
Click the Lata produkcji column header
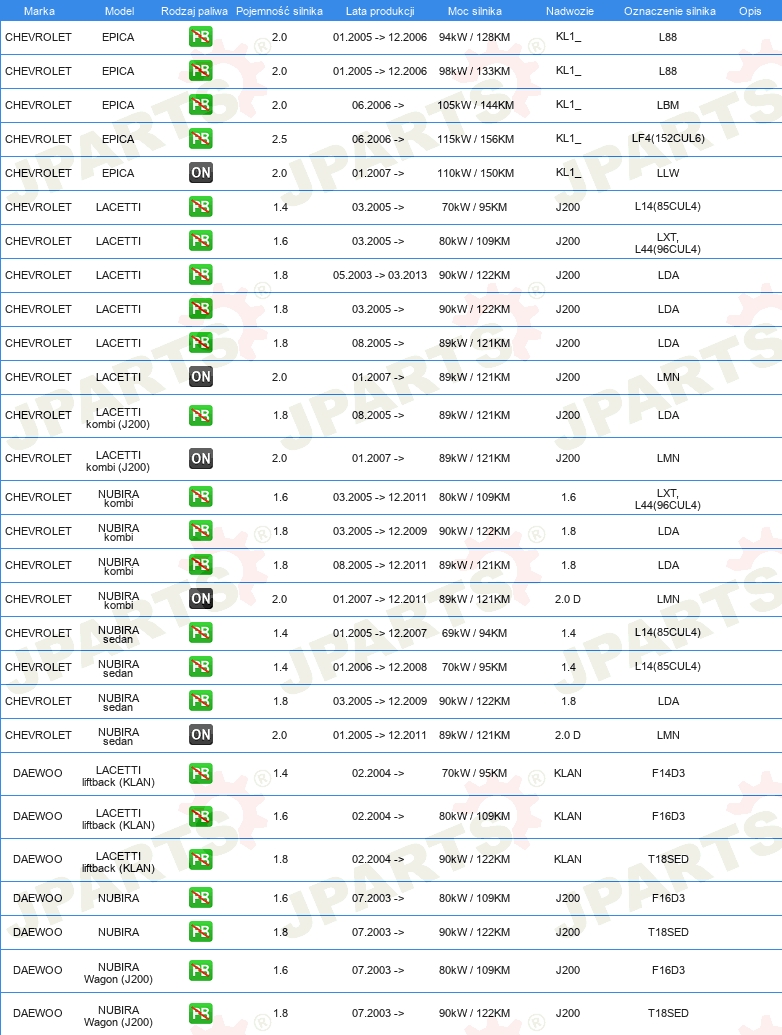click(380, 11)
